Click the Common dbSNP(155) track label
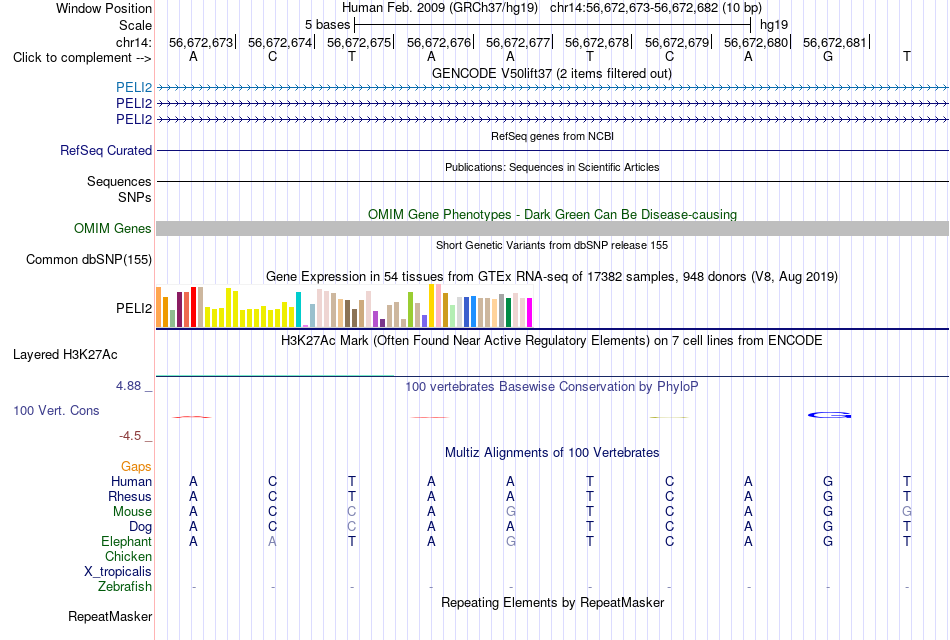This screenshot has height=640, width=950. tap(89, 259)
